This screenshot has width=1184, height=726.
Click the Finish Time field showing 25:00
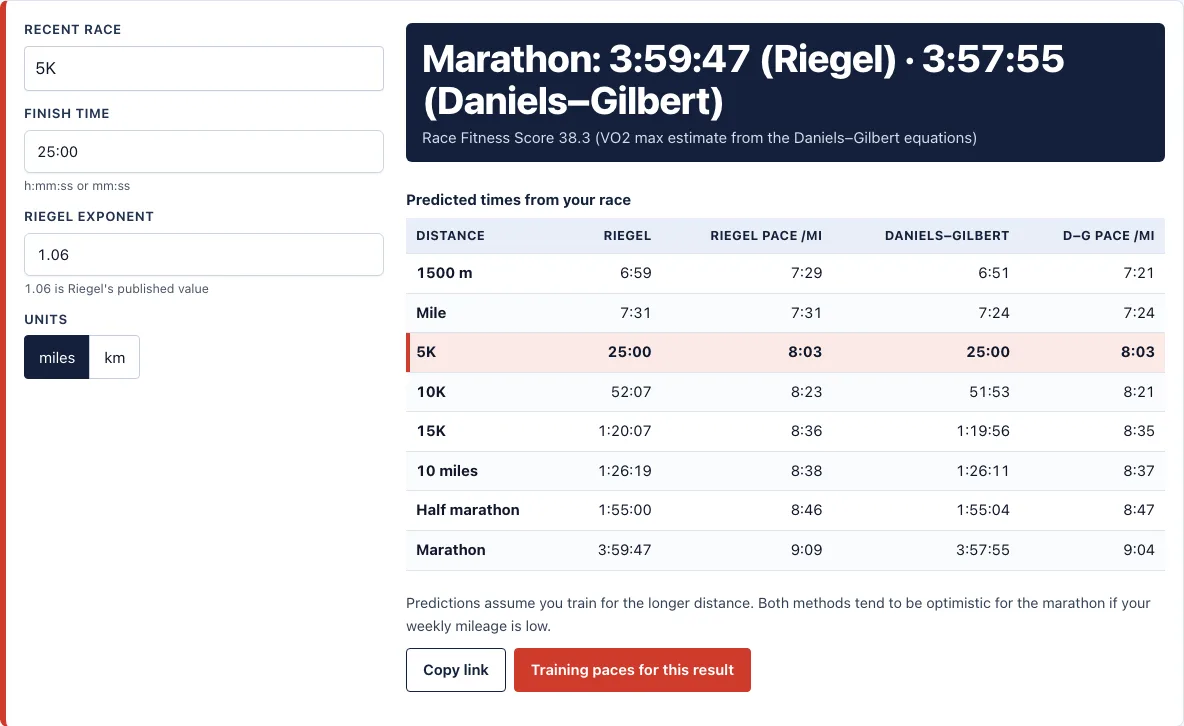(204, 152)
